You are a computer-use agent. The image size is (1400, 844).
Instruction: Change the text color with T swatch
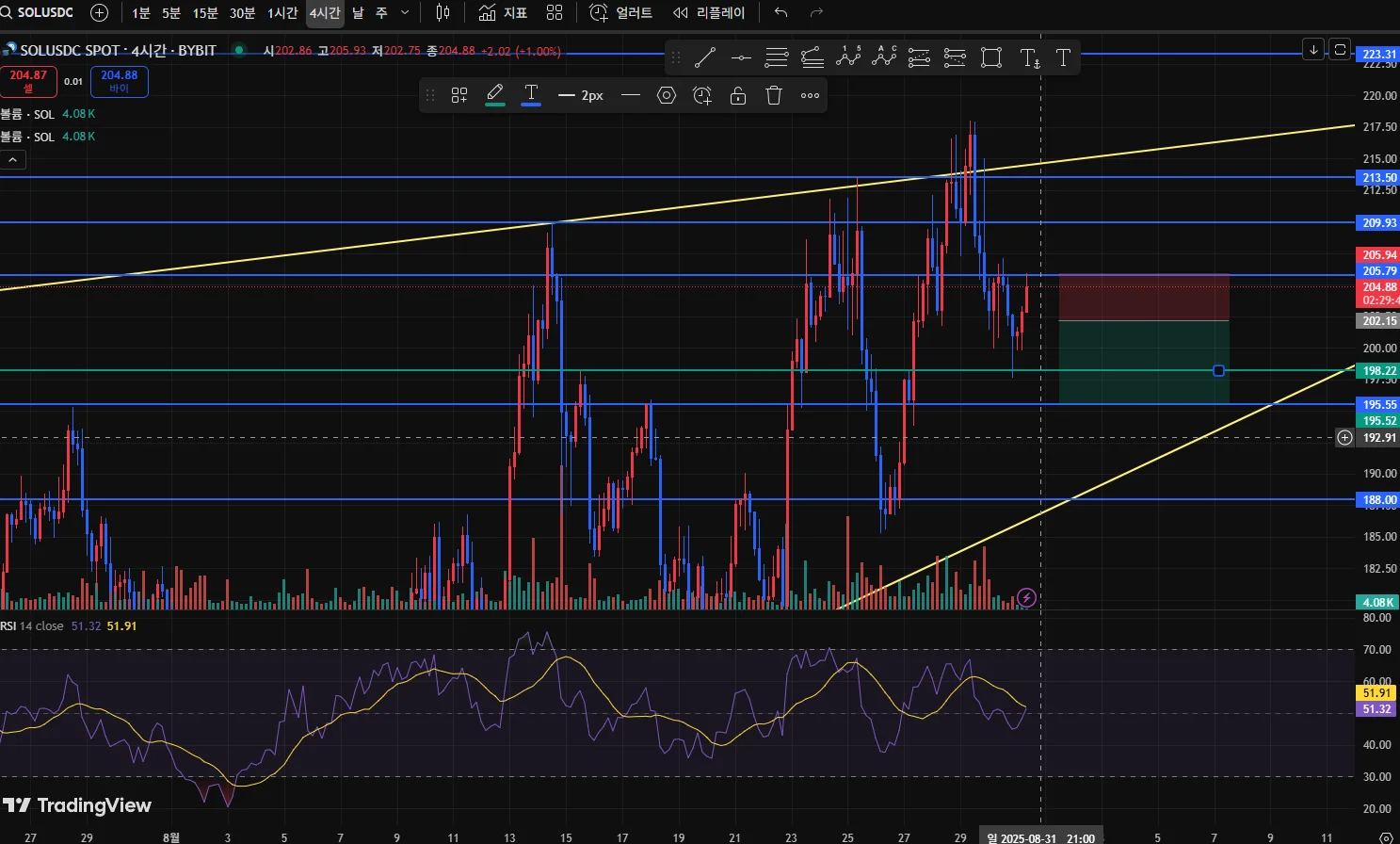(531, 95)
